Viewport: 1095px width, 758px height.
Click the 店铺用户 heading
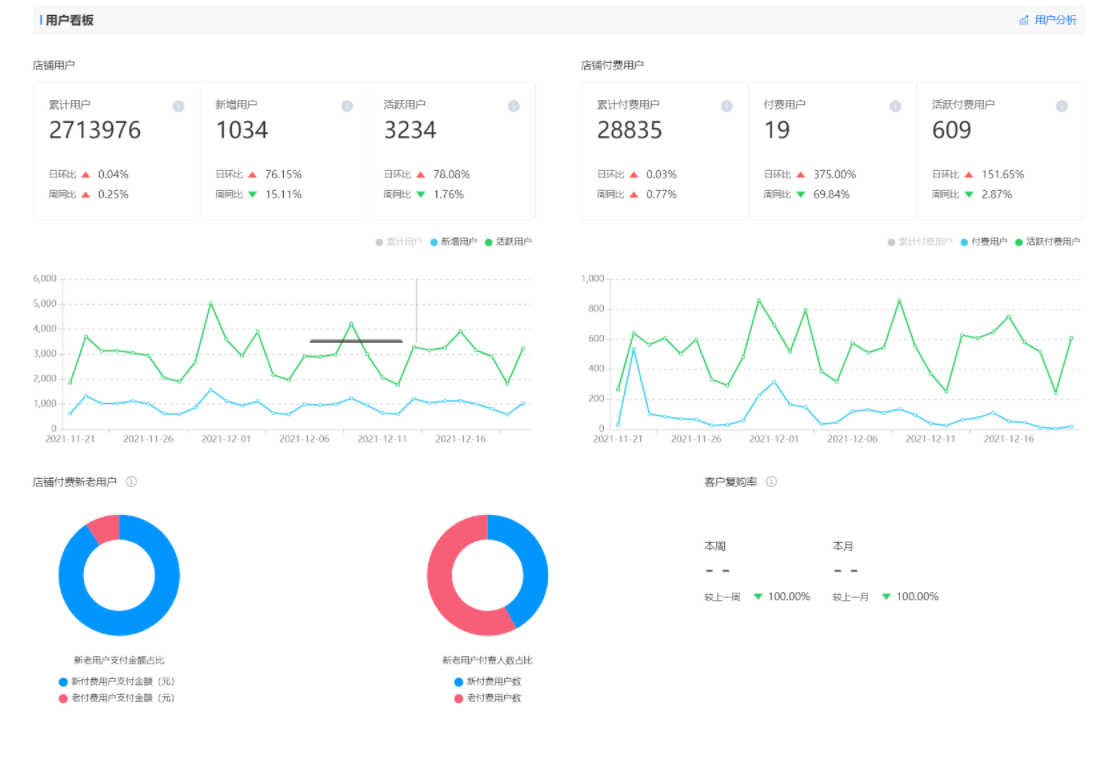[x=54, y=65]
